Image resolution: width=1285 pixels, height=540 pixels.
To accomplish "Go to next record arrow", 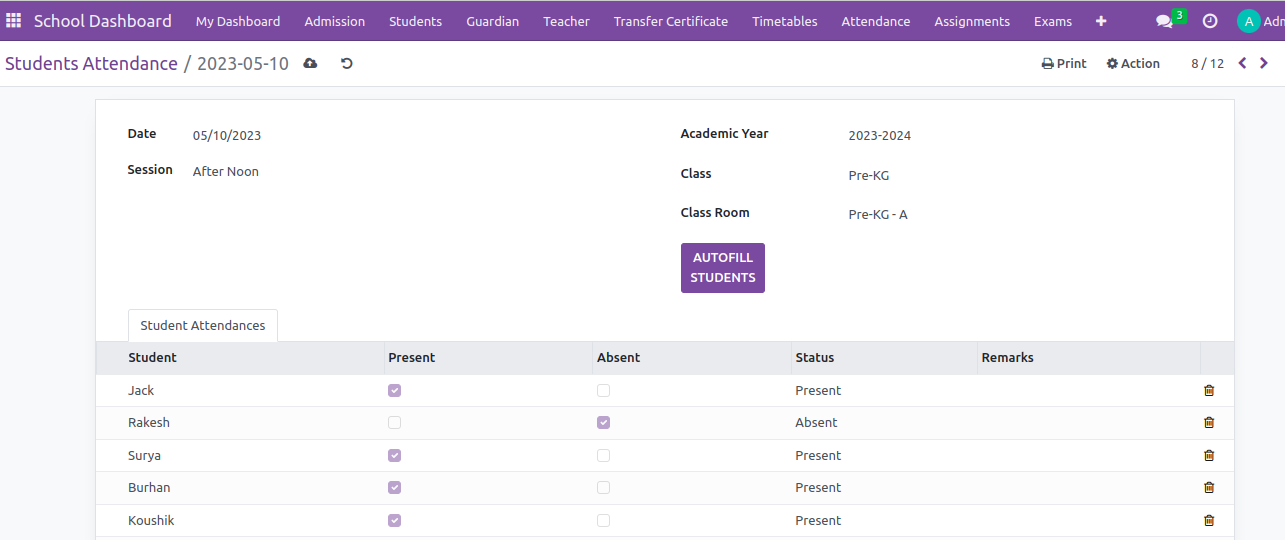I will click(x=1264, y=63).
